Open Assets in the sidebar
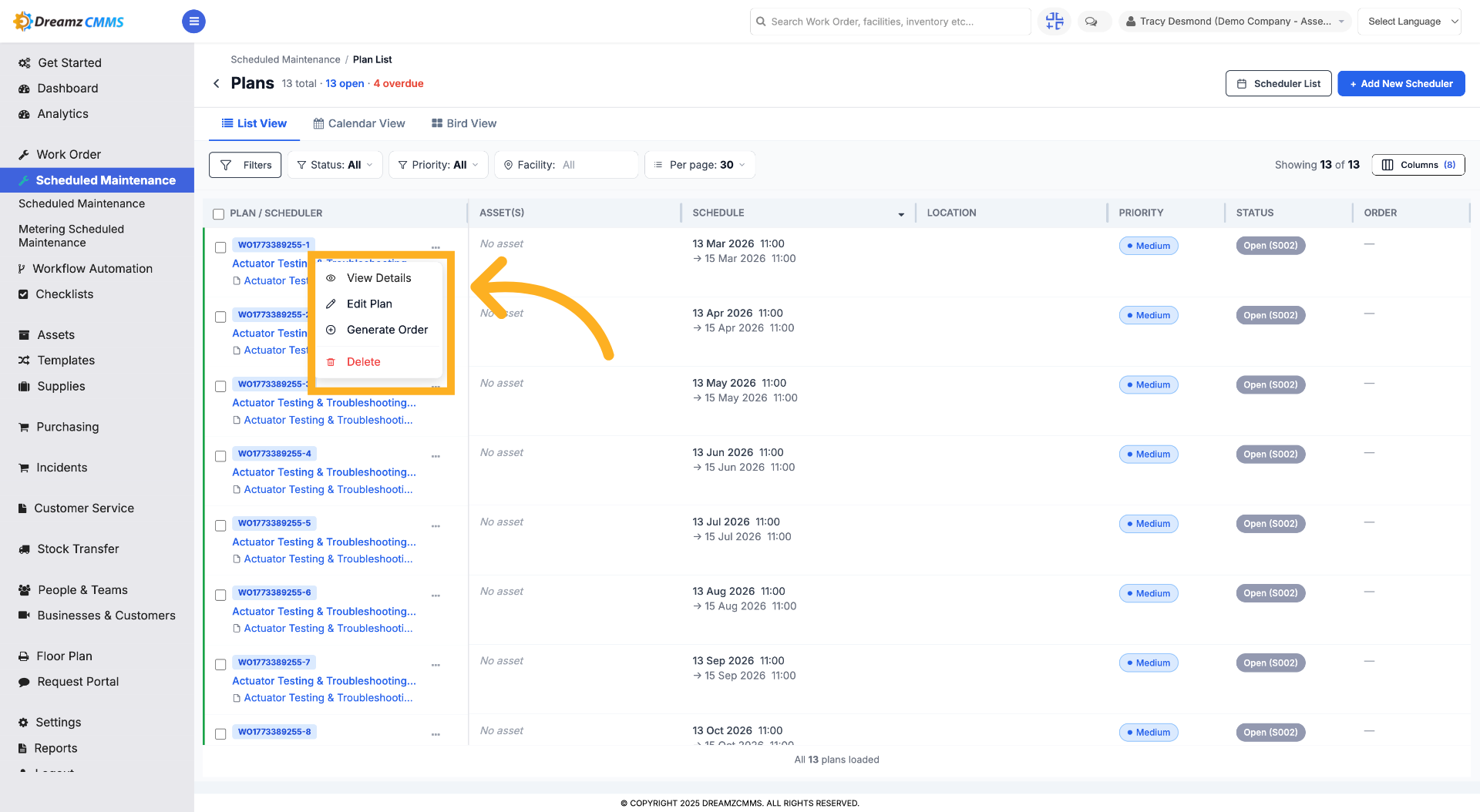 56,334
